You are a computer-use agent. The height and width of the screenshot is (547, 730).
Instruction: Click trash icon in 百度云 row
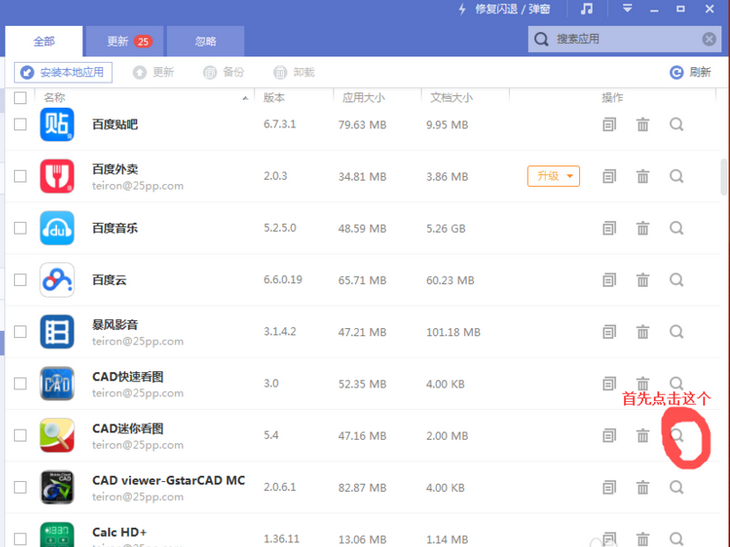(x=642, y=280)
